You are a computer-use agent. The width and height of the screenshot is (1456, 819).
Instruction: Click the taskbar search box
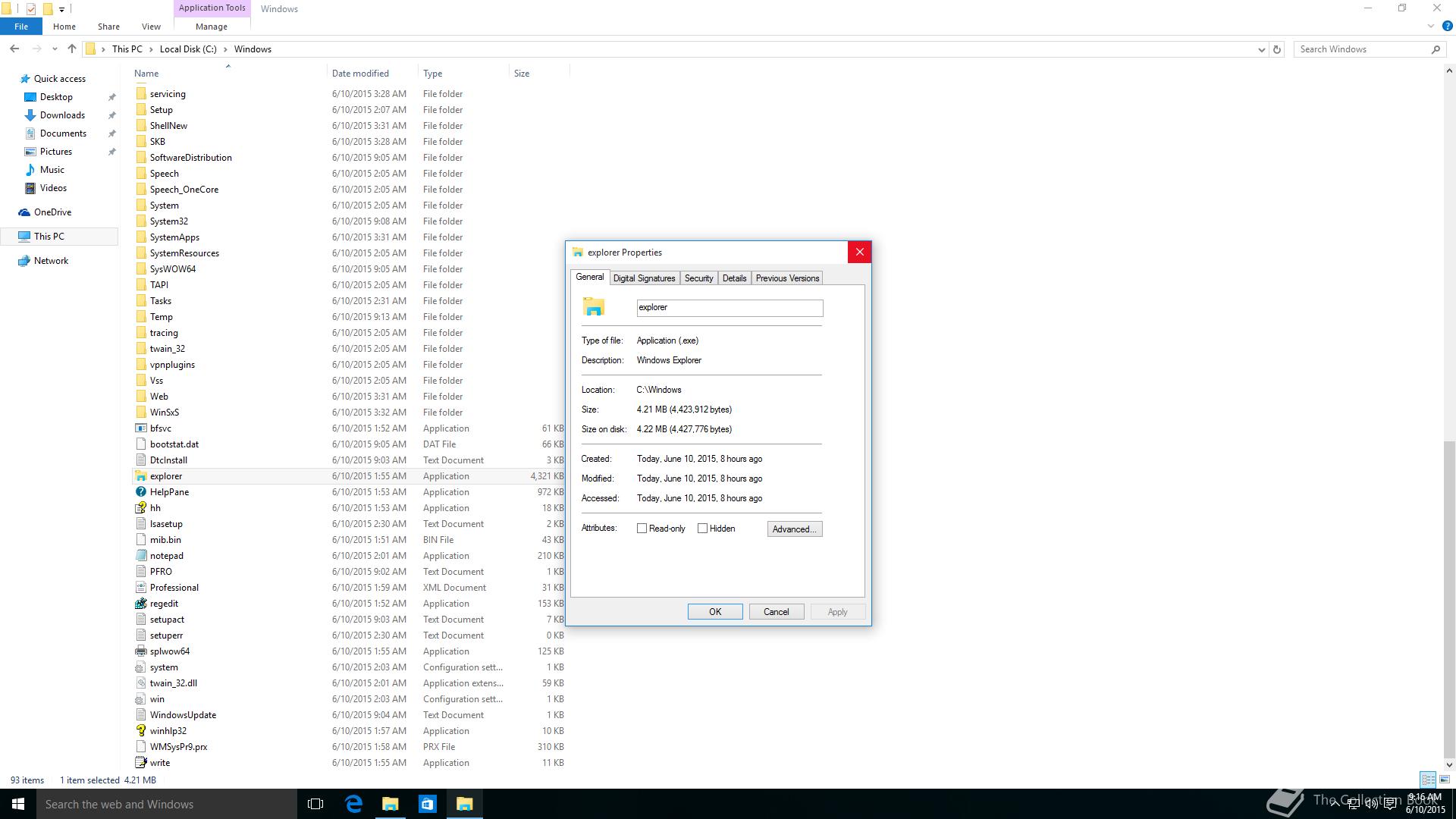pos(167,804)
